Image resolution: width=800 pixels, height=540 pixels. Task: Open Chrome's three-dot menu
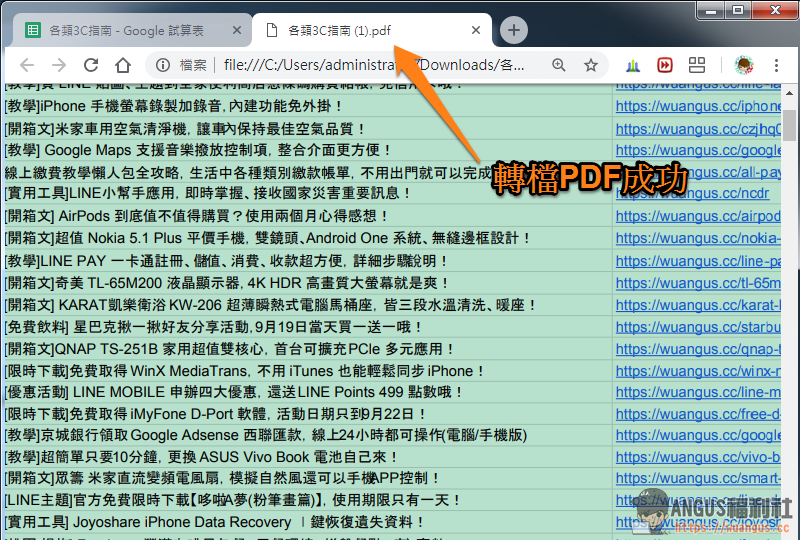776,65
